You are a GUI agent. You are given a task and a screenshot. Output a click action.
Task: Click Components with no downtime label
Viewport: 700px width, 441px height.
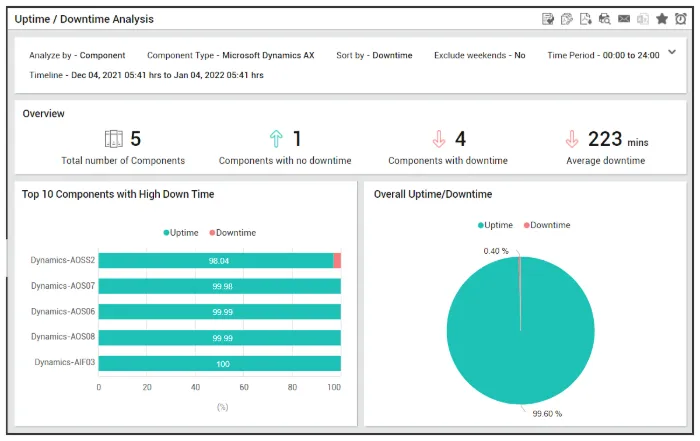tap(285, 161)
